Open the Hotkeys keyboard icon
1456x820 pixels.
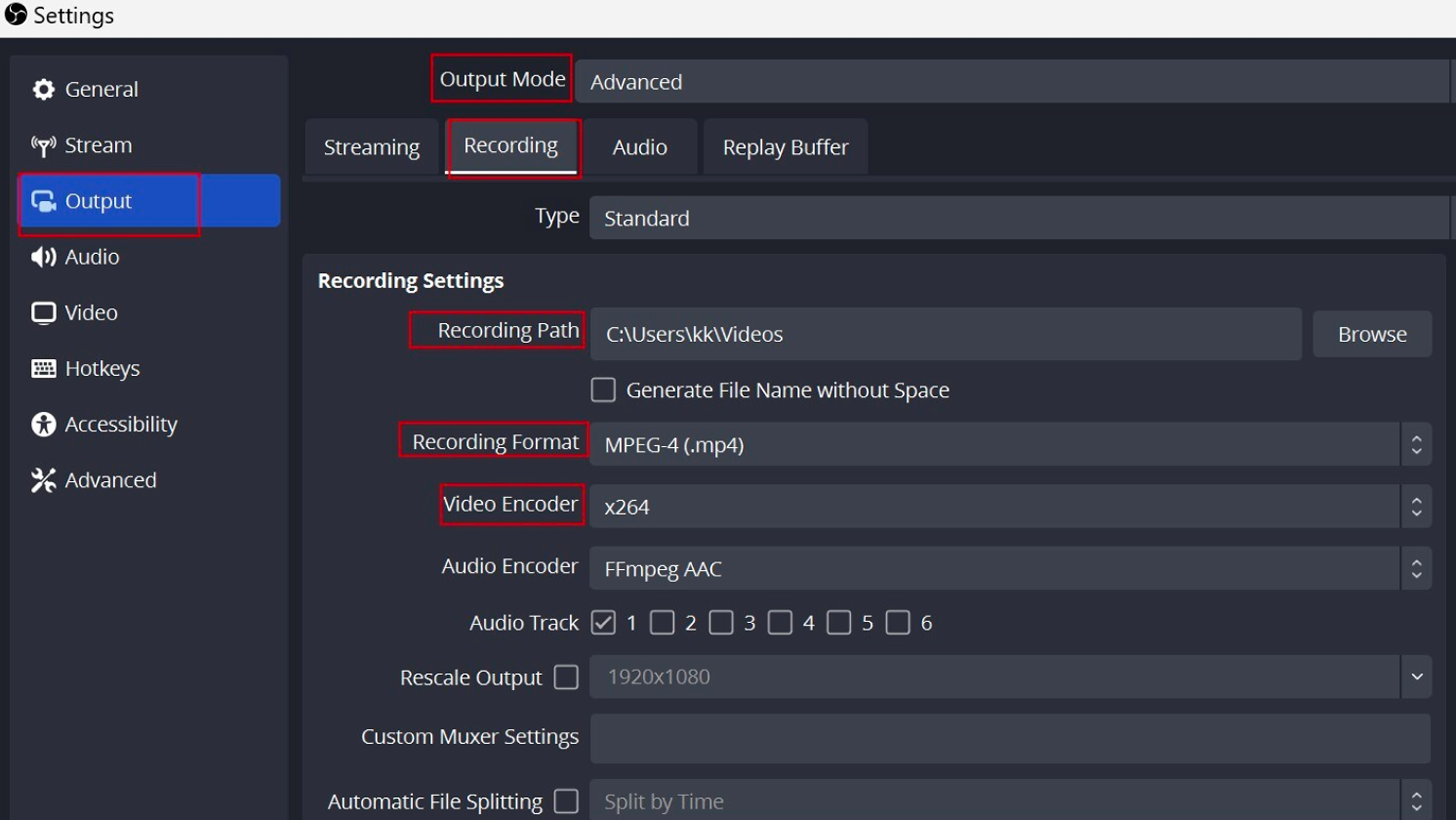pyautogui.click(x=43, y=368)
